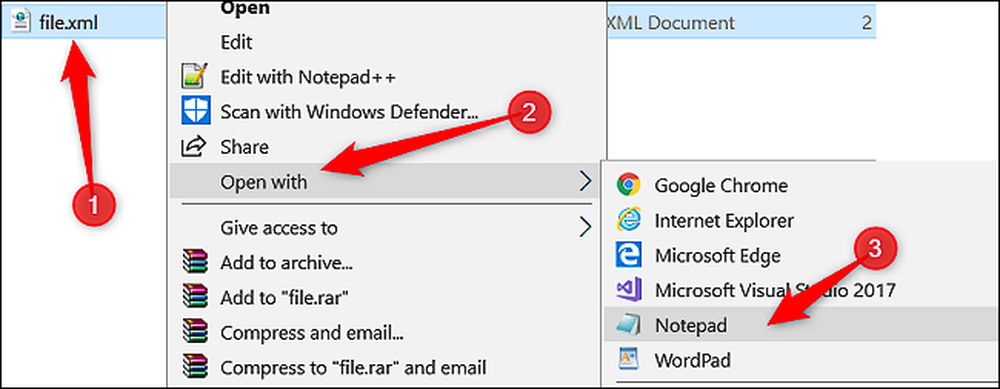Image resolution: width=1000 pixels, height=389 pixels.
Task: Select Edit with Notepad++ entry
Action: tap(308, 78)
